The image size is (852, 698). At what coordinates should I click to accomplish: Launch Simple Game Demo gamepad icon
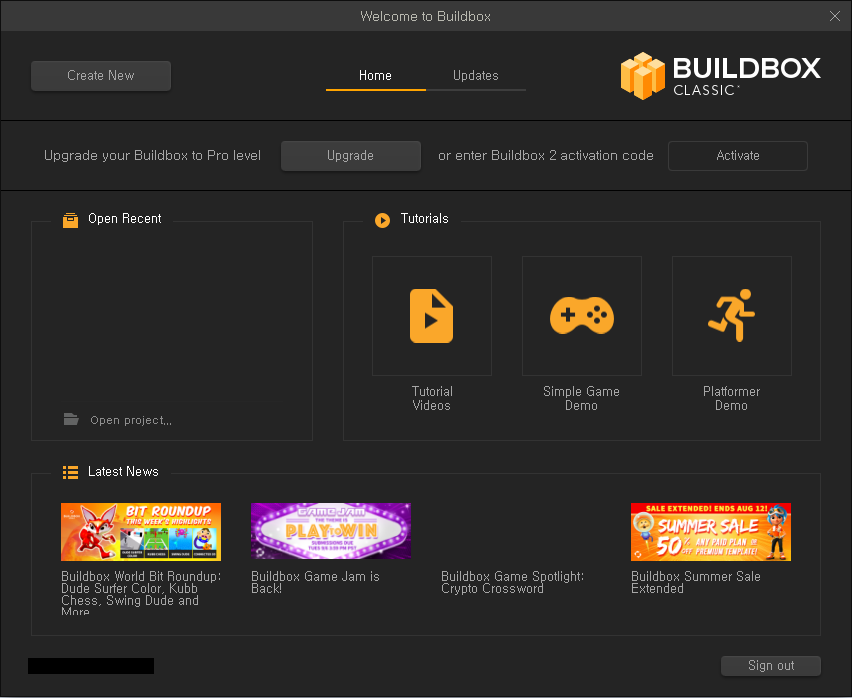tap(582, 316)
